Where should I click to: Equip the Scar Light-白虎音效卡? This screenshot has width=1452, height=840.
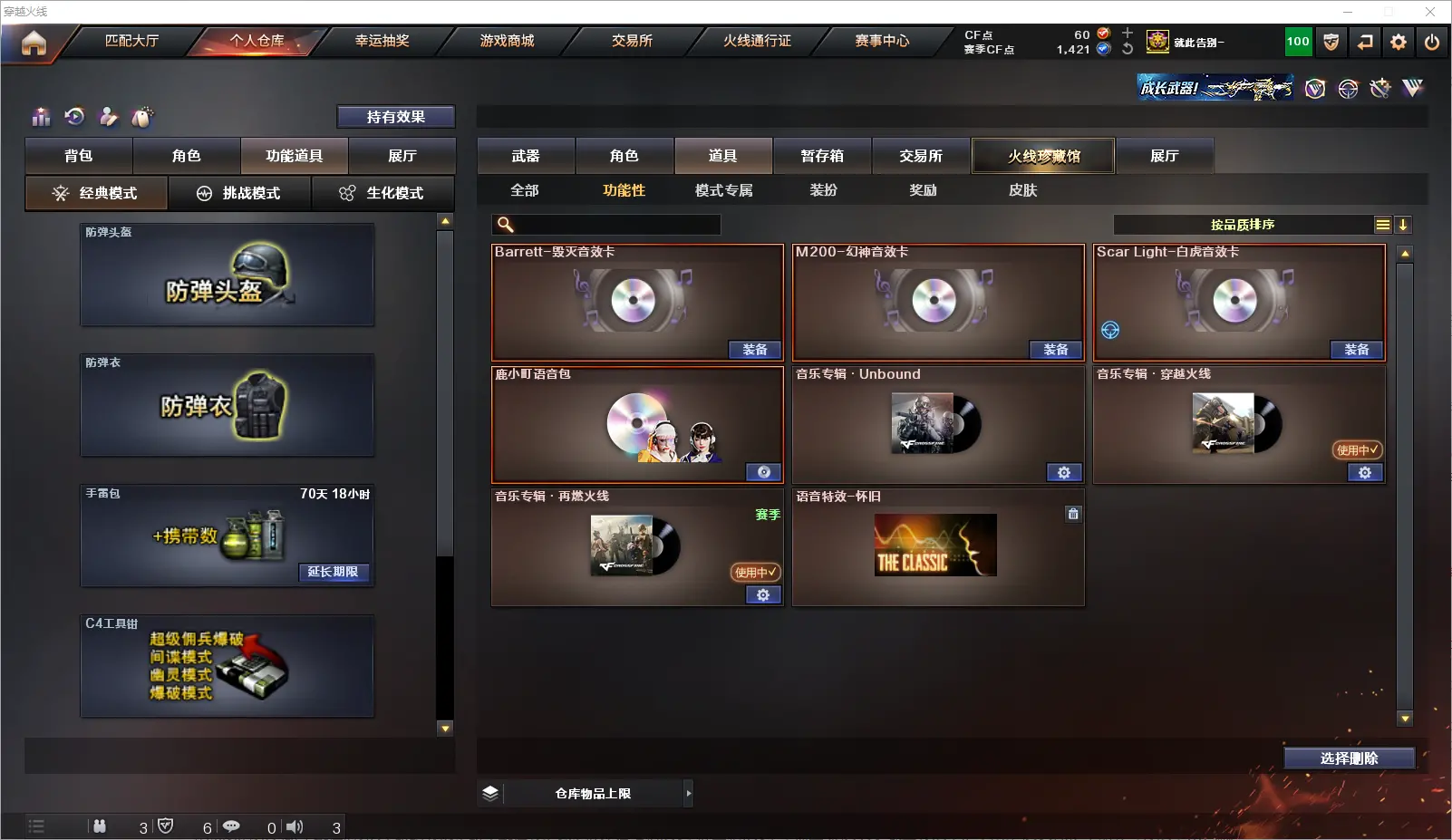(1357, 350)
